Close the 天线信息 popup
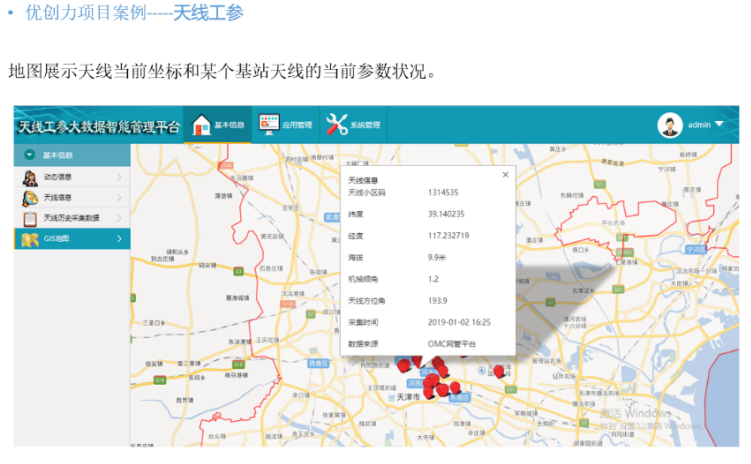 [505, 175]
